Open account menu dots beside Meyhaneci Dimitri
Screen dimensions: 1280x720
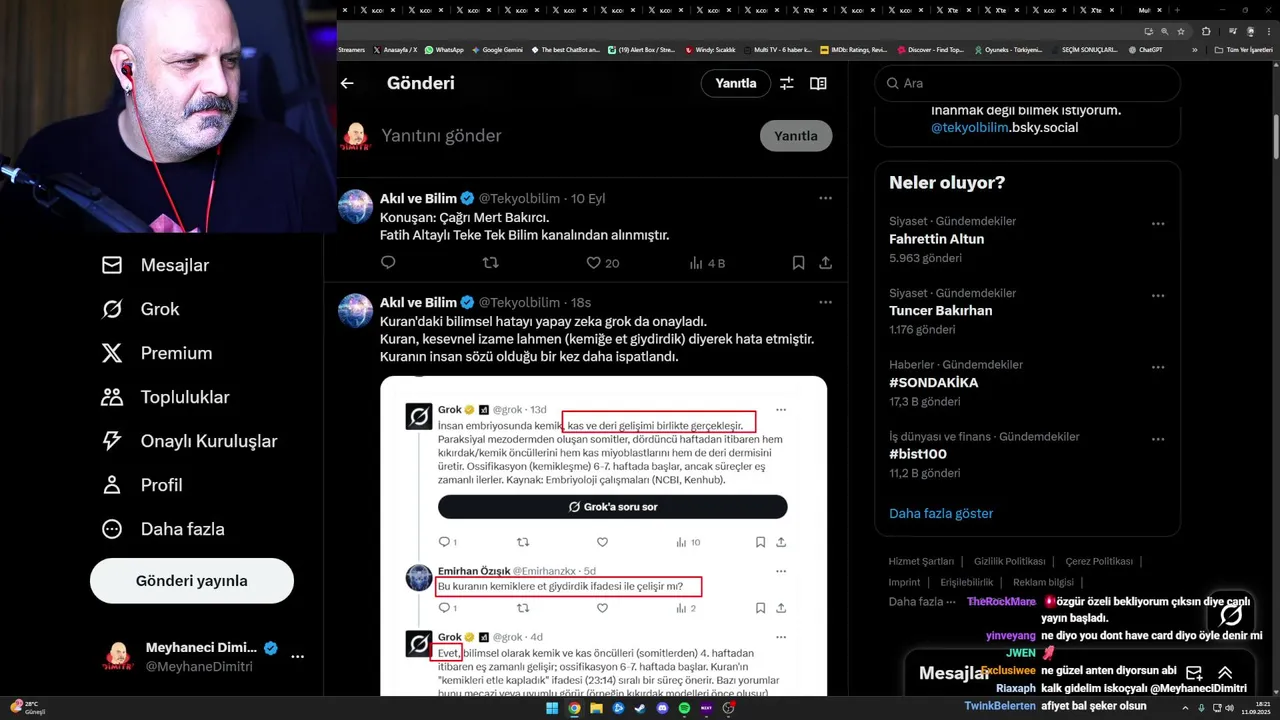[x=297, y=657]
